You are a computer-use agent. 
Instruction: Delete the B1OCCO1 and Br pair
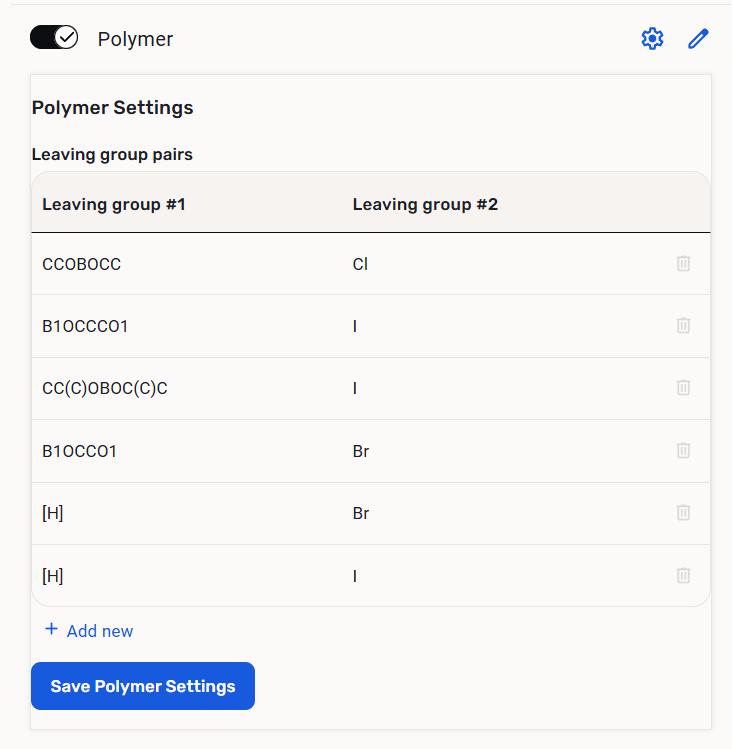pos(683,451)
